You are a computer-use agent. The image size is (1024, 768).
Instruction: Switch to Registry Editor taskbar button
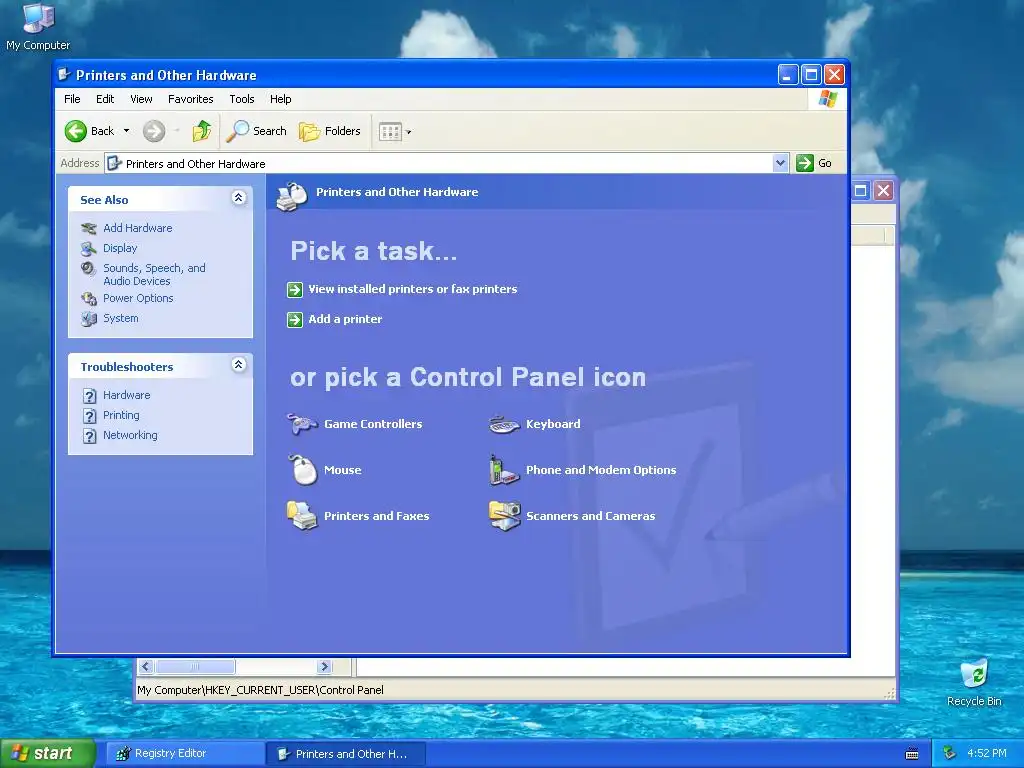tap(185, 754)
